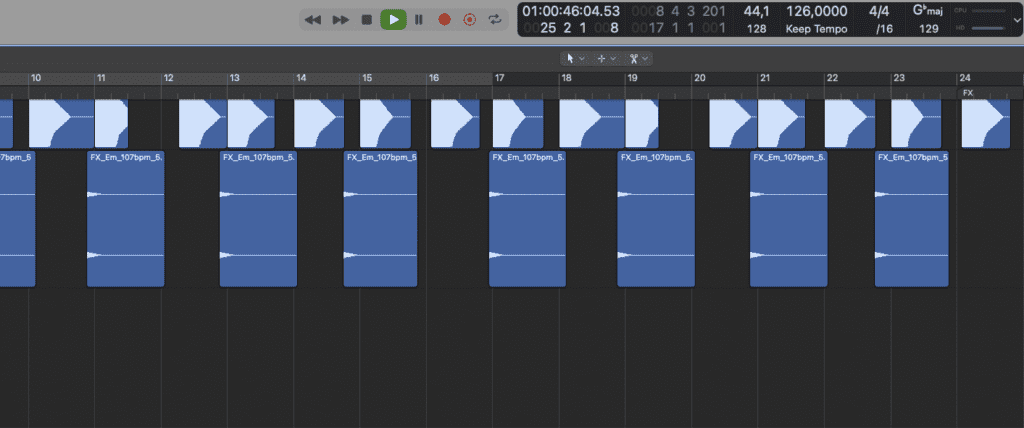1024x428 pixels.
Task: Click the locator value 17 1 1 1
Action: click(677, 29)
